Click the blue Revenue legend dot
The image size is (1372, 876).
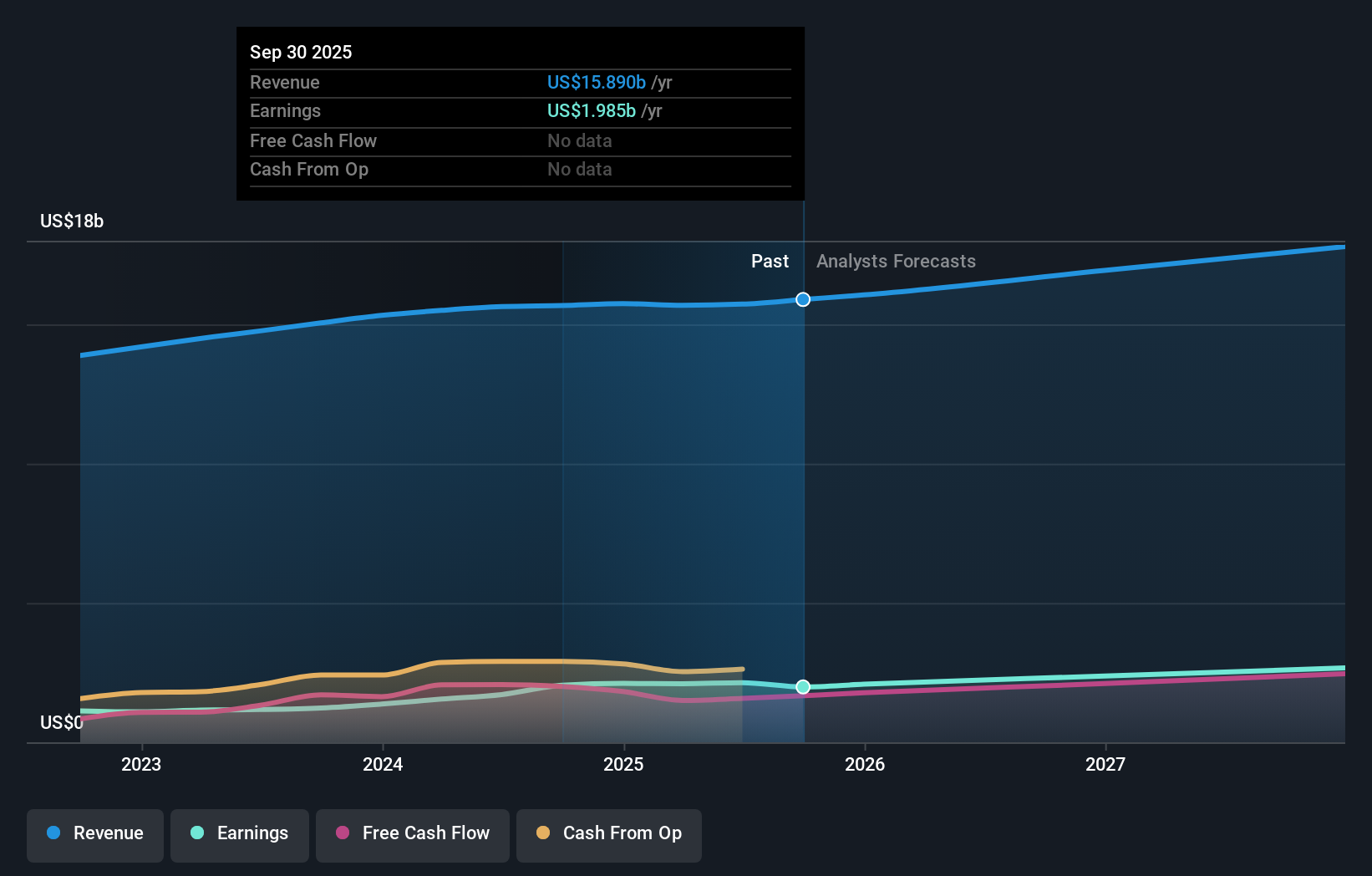[53, 833]
